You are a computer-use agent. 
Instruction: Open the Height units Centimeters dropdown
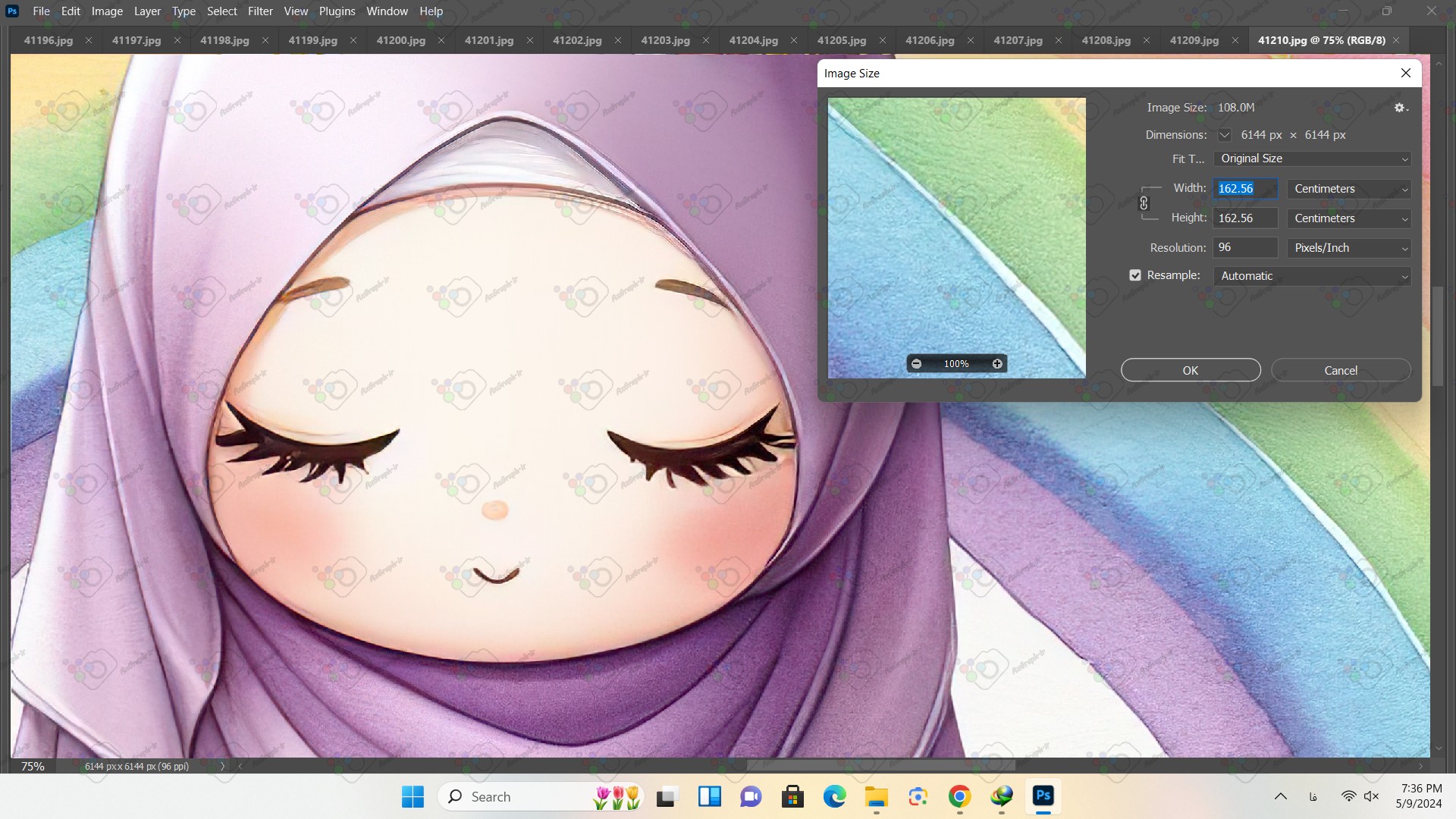point(1349,218)
